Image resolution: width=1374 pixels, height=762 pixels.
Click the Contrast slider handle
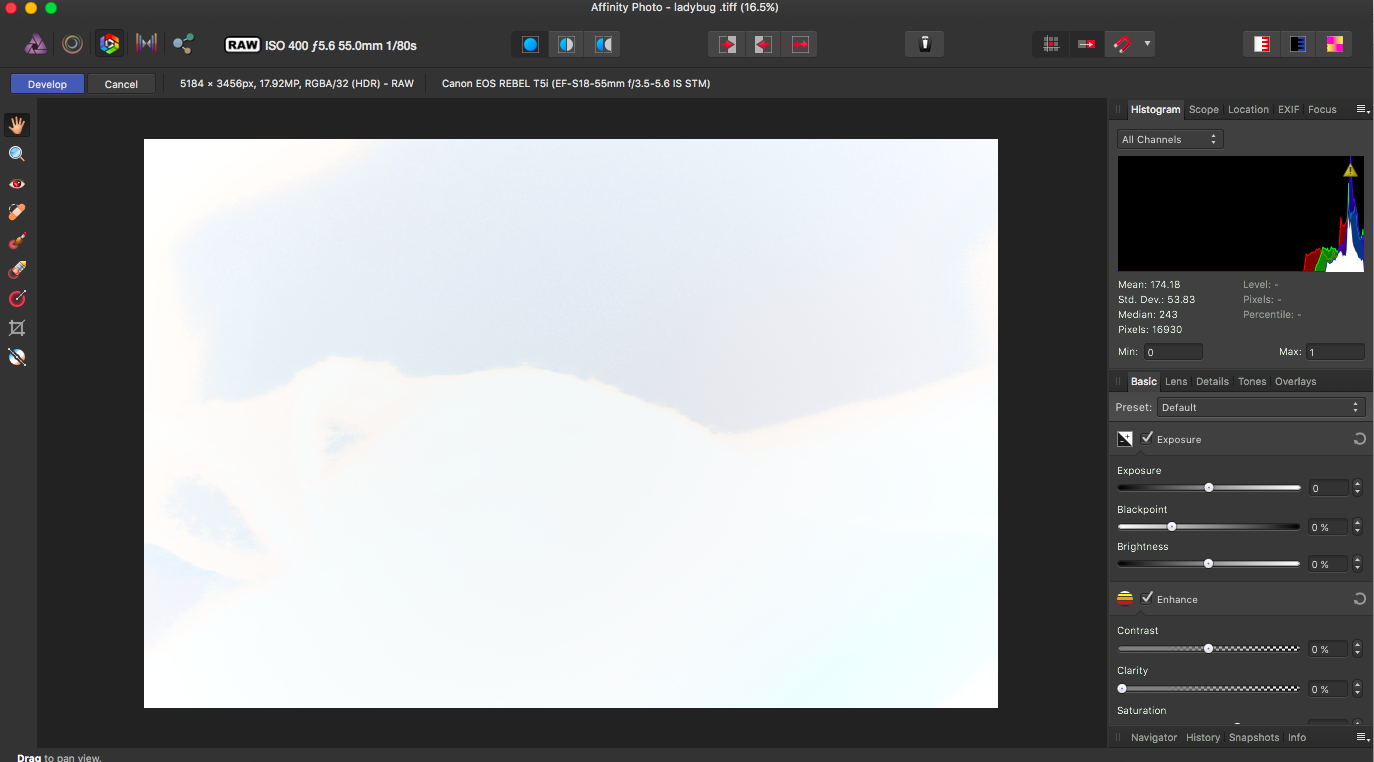pos(1209,648)
